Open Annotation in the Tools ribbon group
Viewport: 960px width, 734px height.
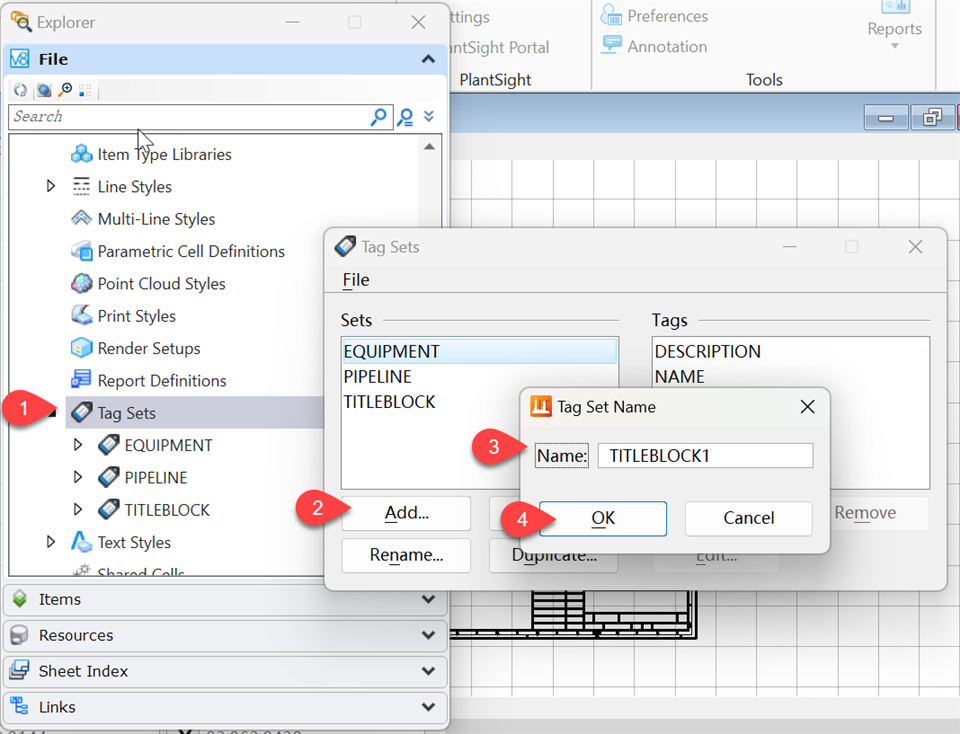654,47
